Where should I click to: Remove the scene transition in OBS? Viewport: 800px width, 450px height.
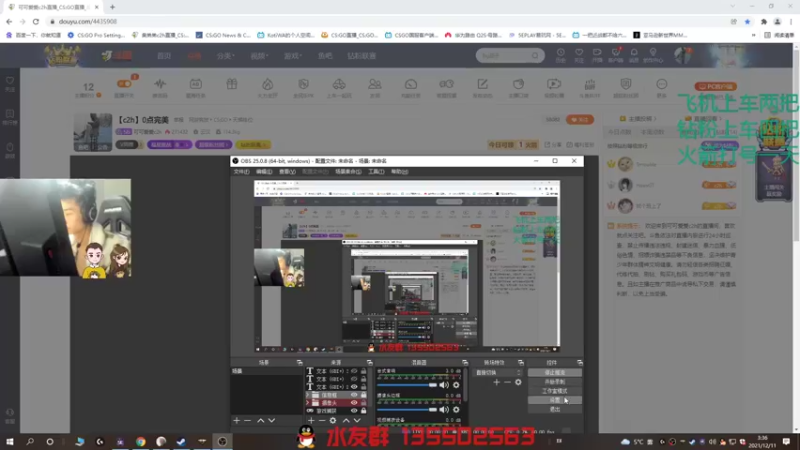(507, 382)
